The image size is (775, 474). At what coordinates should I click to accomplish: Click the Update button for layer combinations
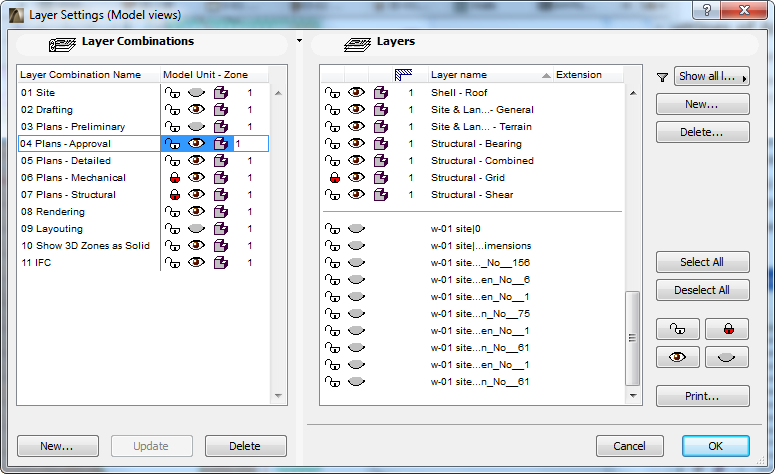pyautogui.click(x=152, y=446)
